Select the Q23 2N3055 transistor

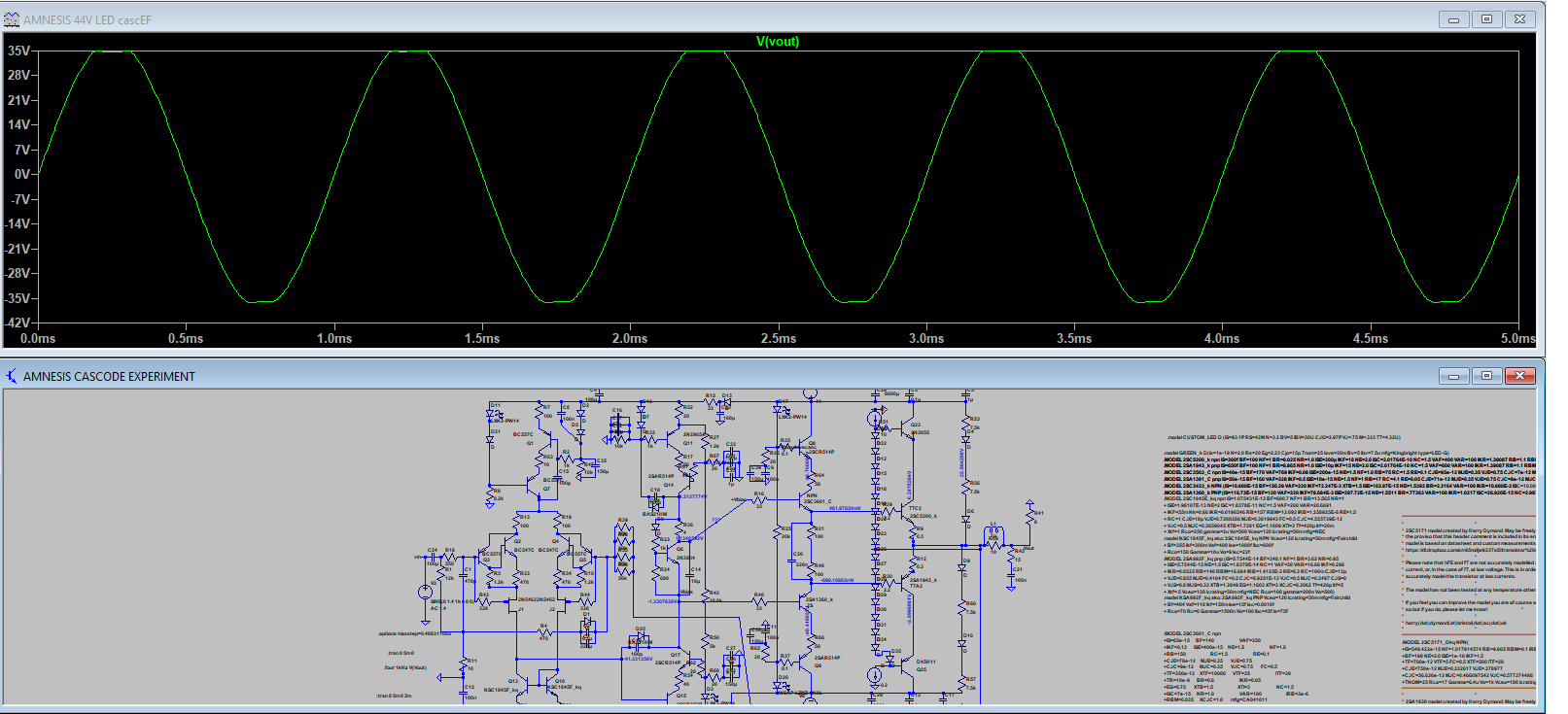pos(908,430)
